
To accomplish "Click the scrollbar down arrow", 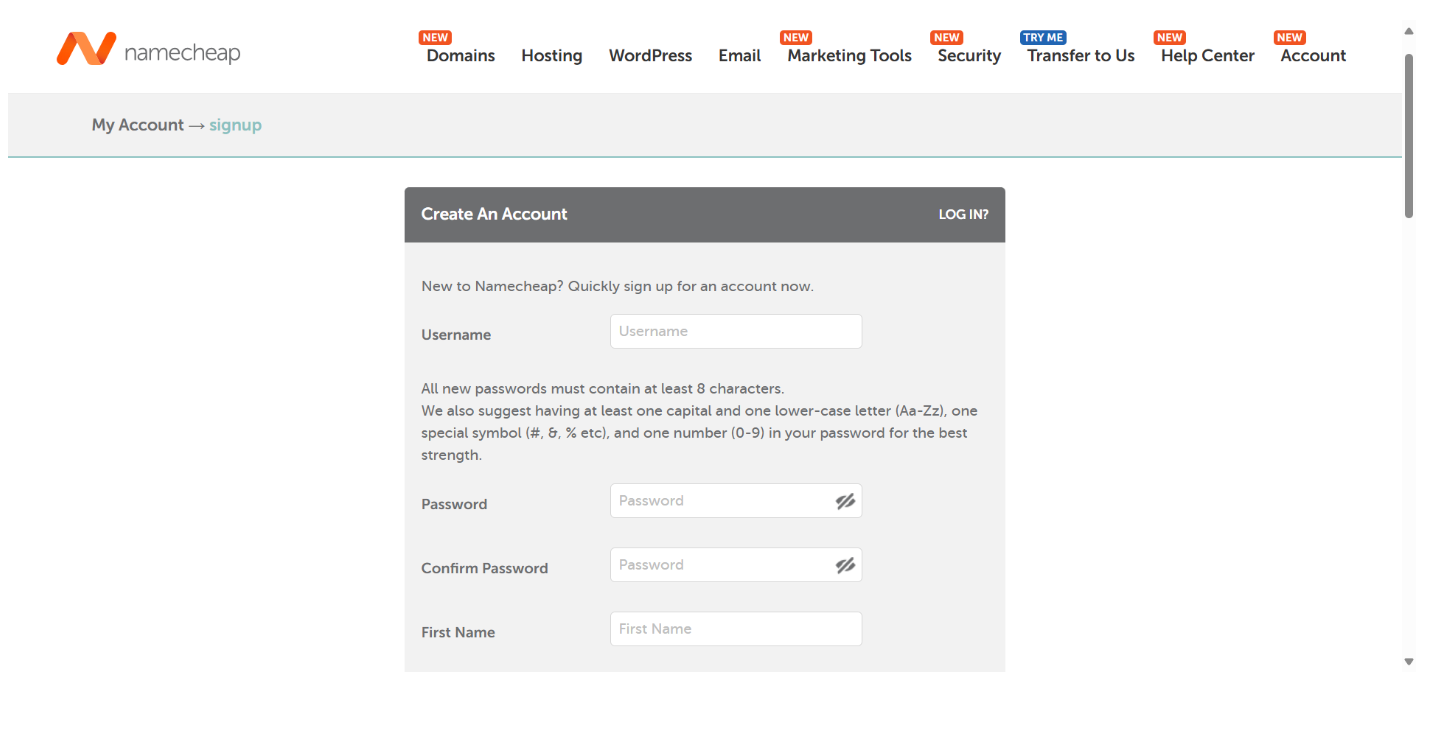I will tap(1409, 661).
